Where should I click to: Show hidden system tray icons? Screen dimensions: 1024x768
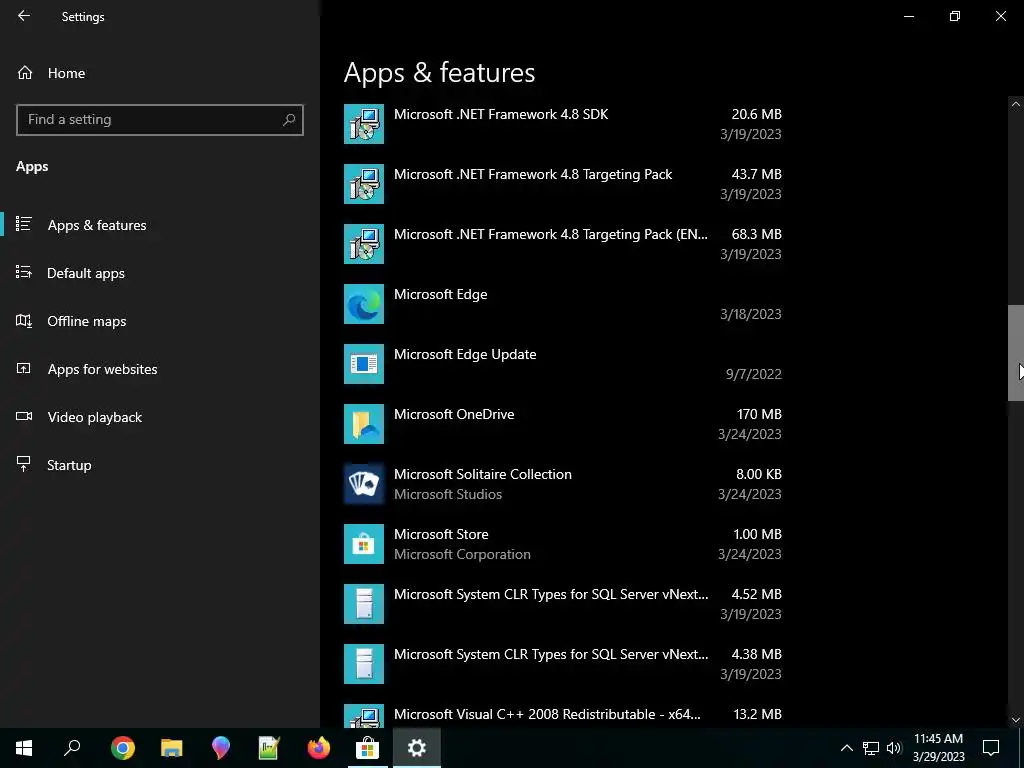(x=846, y=748)
